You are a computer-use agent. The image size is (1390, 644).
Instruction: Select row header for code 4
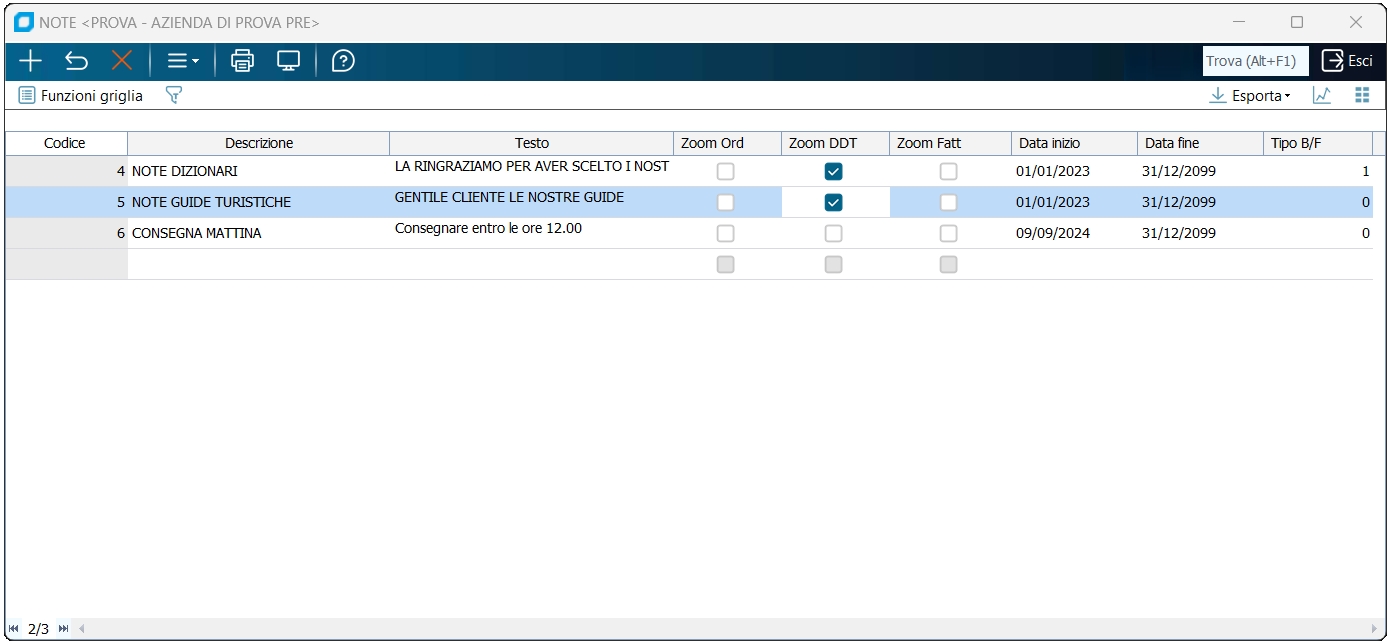click(x=66, y=171)
